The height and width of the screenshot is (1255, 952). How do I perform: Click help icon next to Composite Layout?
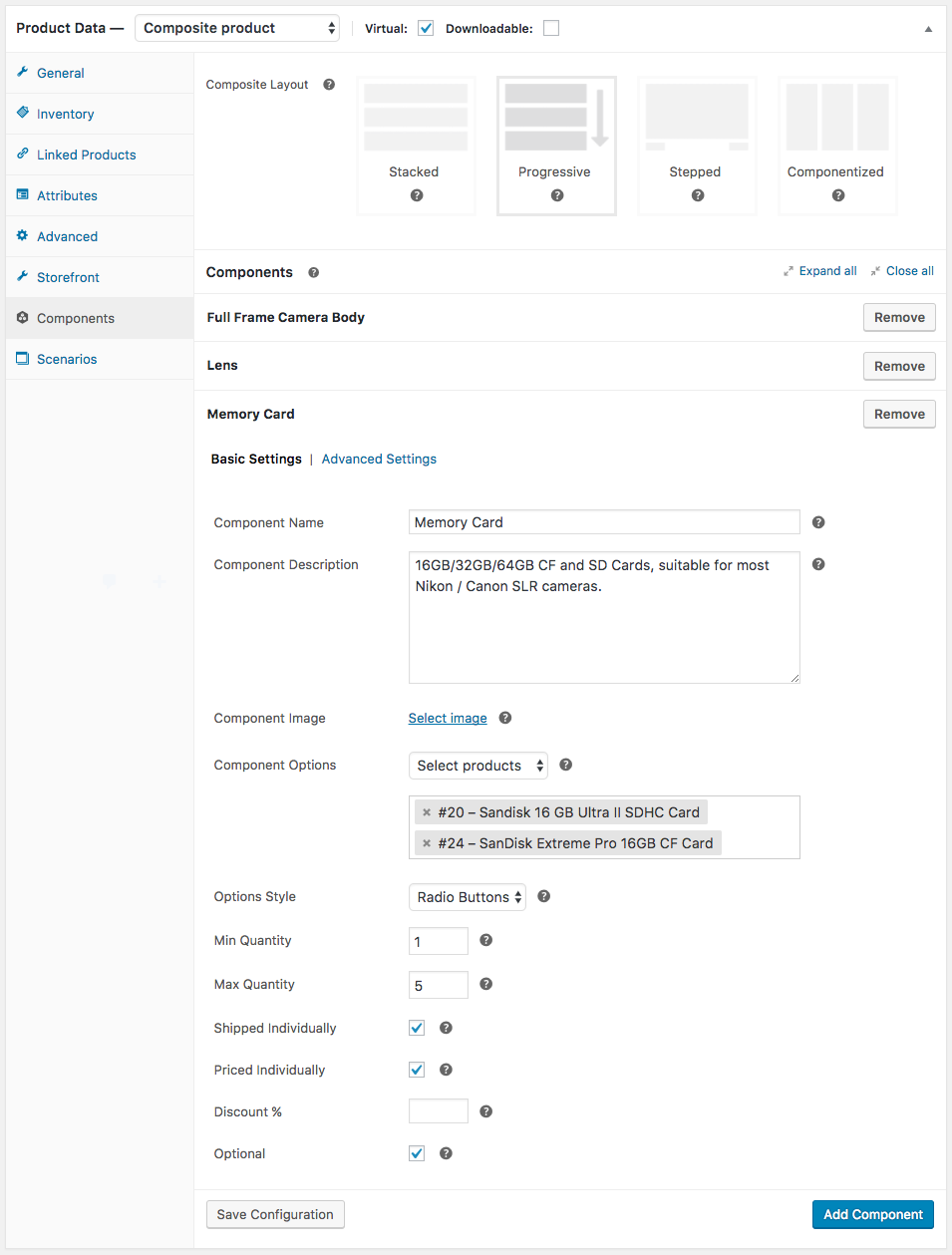pos(329,85)
